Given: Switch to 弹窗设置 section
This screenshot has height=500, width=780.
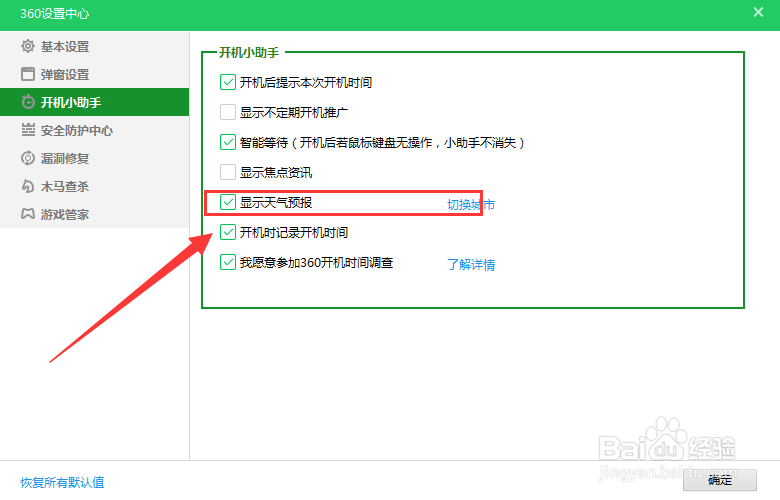Looking at the screenshot, I should point(95,74).
